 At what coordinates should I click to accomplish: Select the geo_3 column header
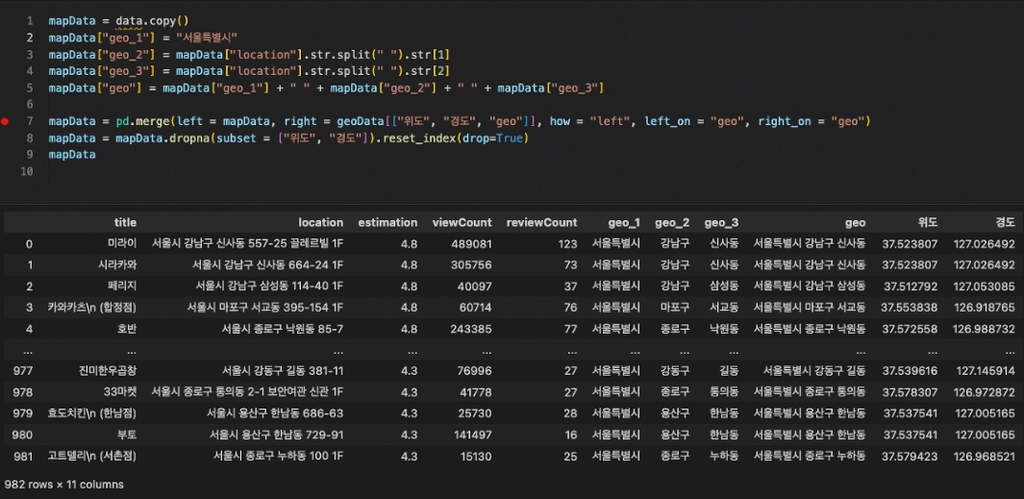722,223
